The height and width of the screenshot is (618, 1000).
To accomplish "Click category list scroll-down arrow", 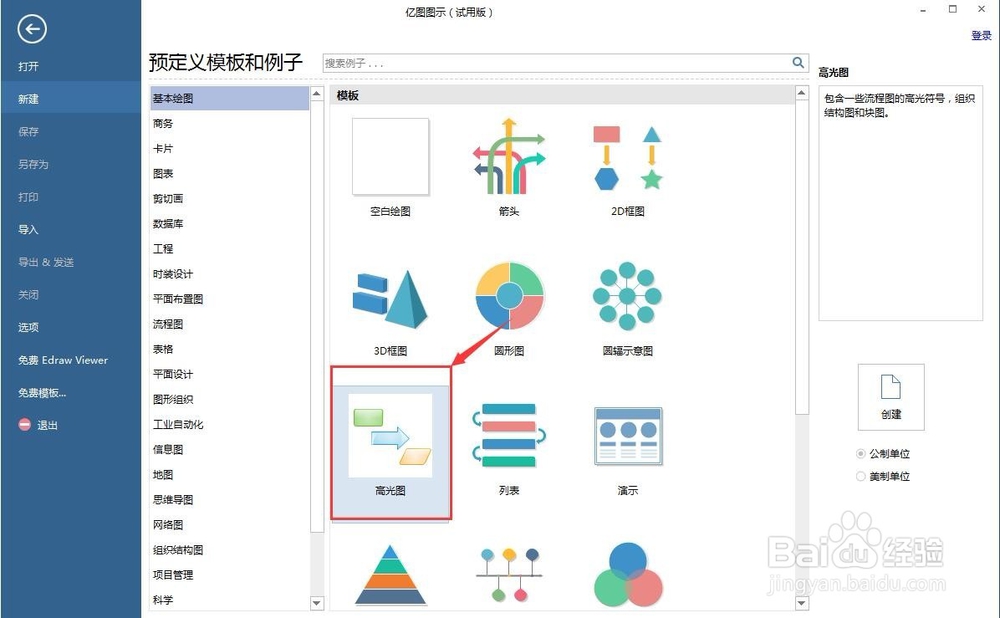I will pyautogui.click(x=317, y=603).
